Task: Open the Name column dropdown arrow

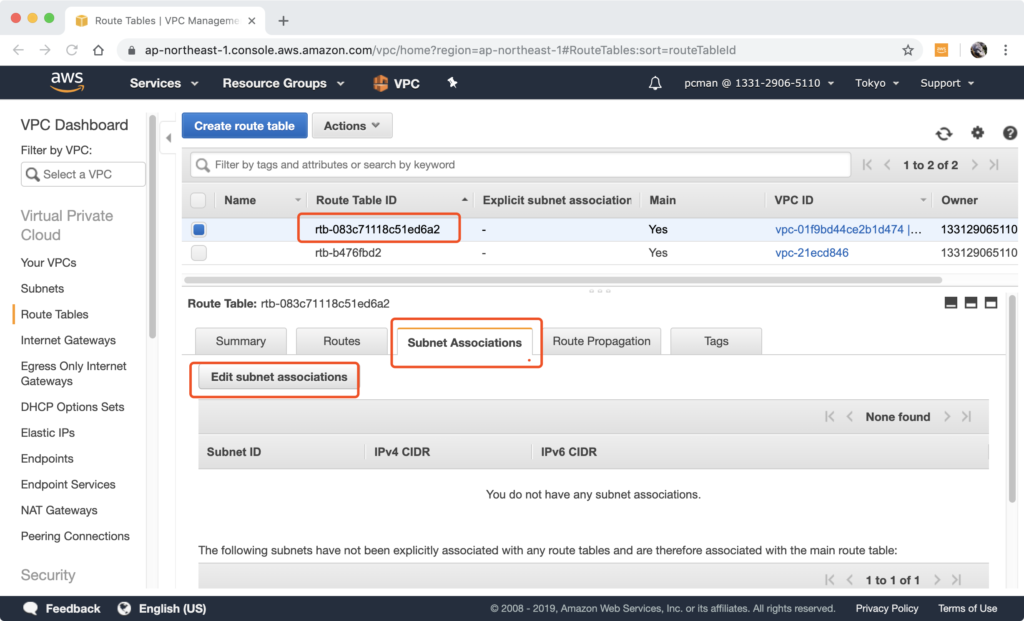Action: tap(298, 200)
